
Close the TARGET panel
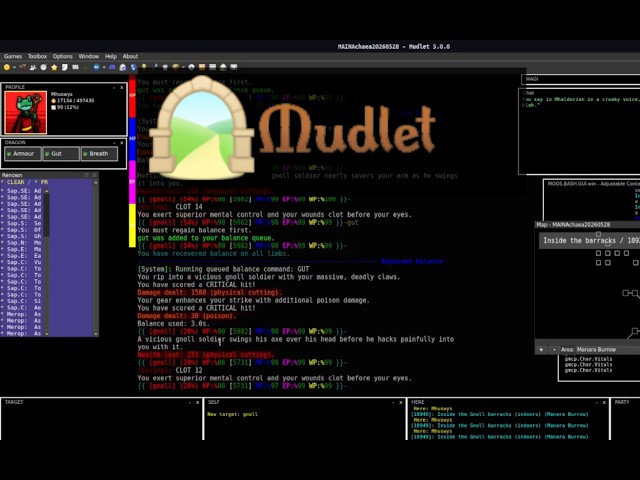click(x=198, y=402)
